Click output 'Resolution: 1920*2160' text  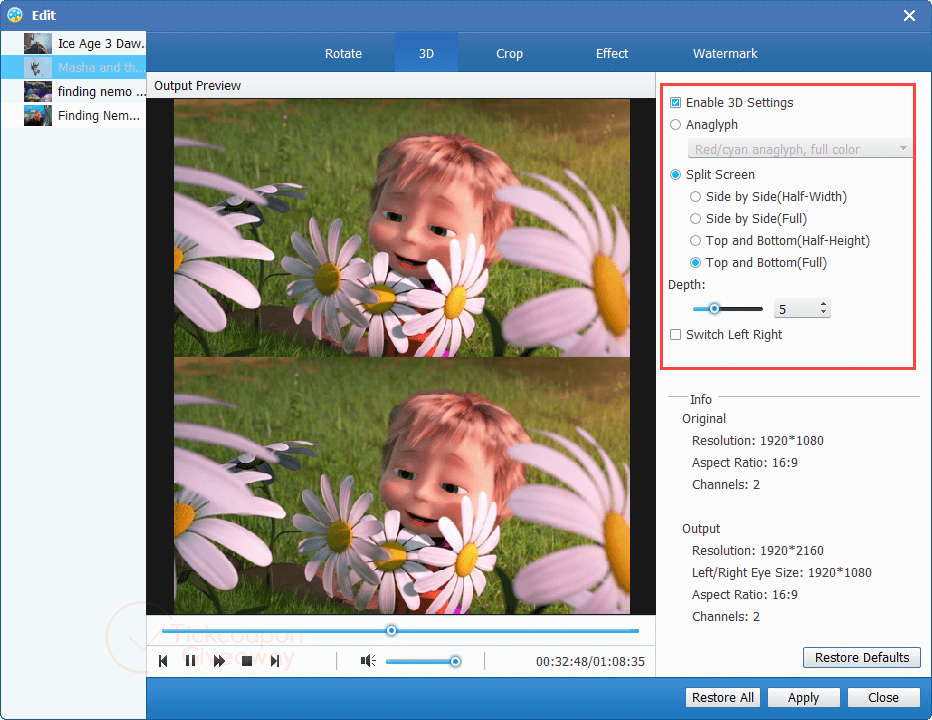coord(757,551)
